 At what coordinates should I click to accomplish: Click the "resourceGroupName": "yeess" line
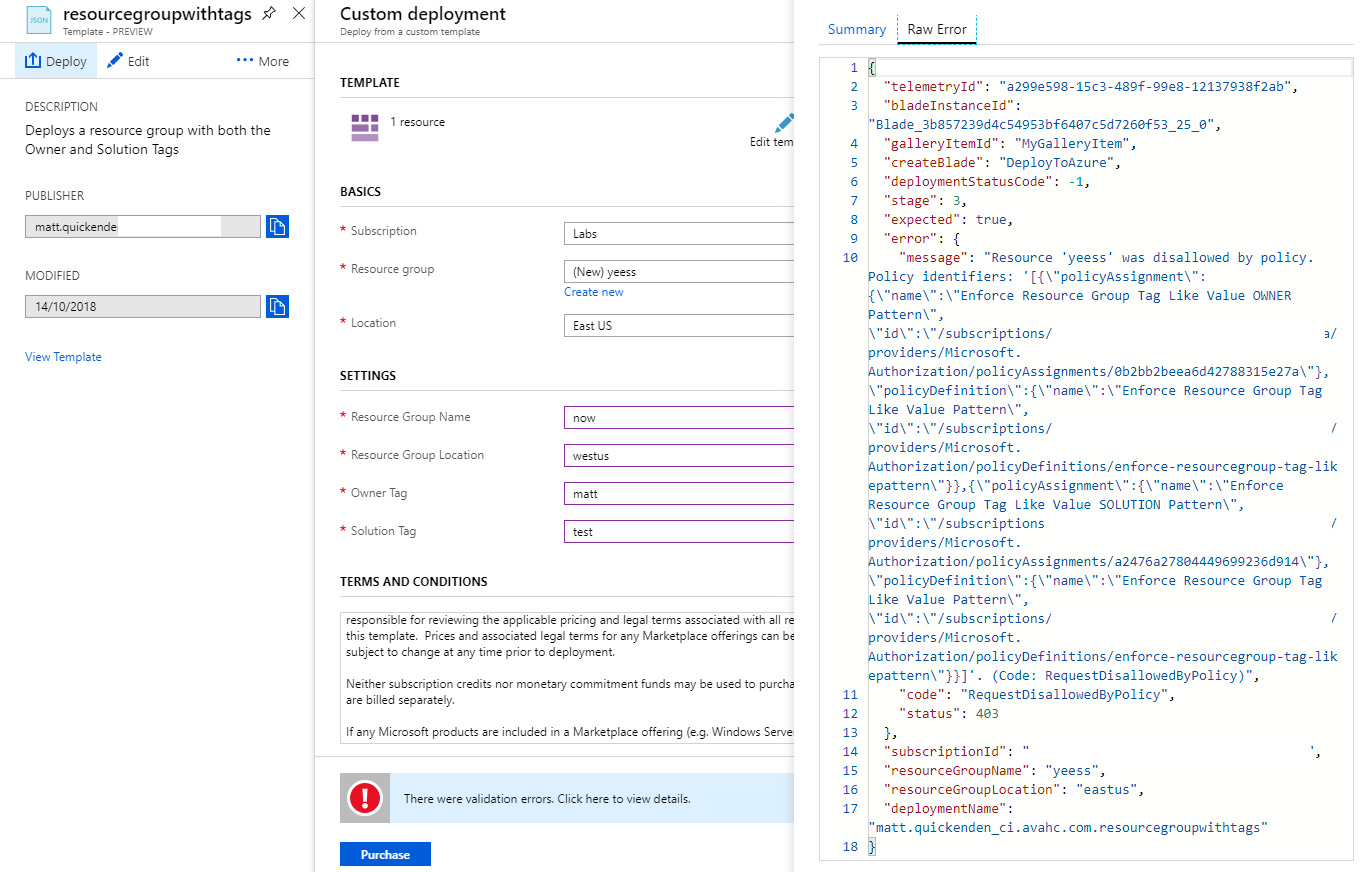(x=994, y=770)
